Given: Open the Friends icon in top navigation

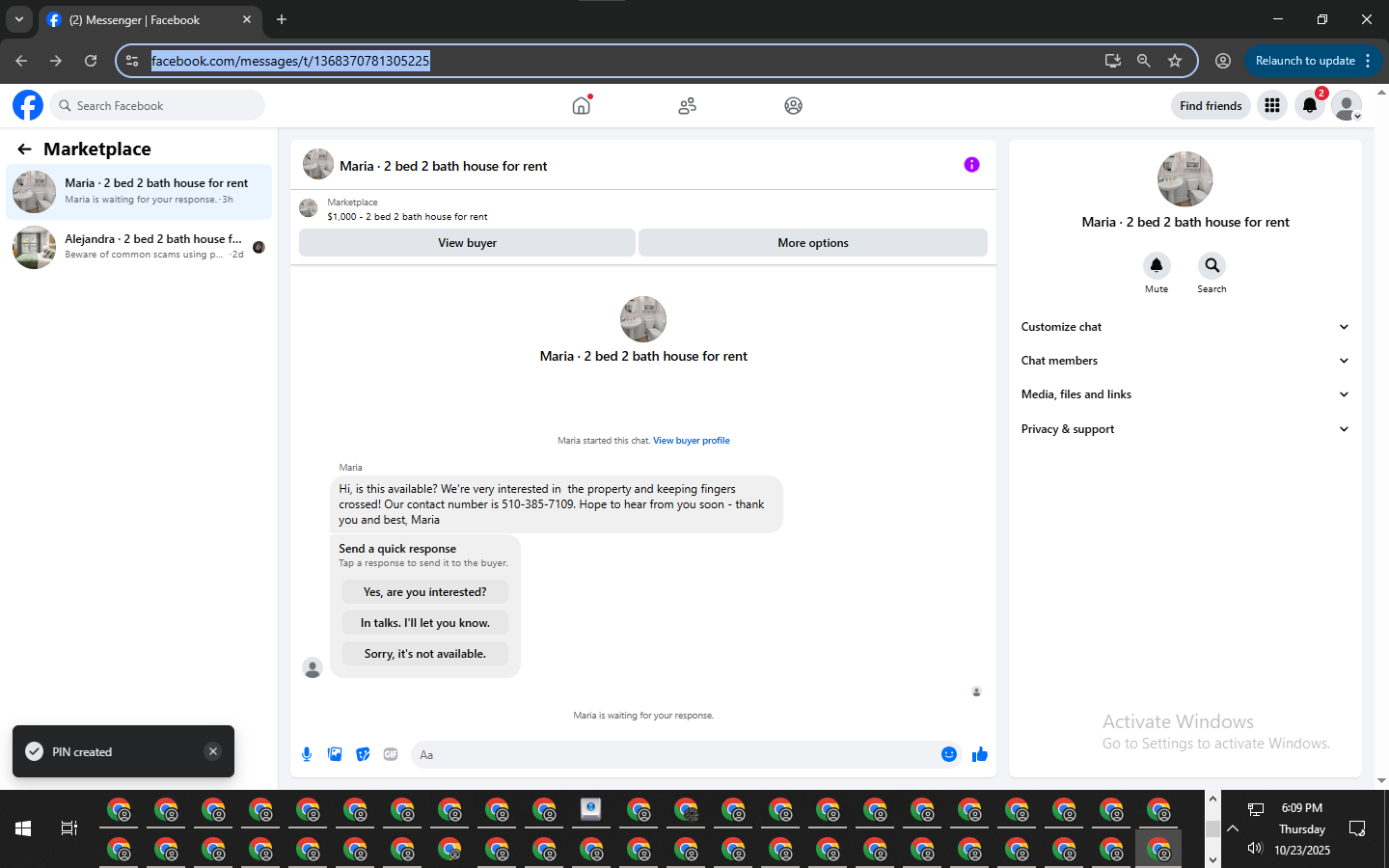Looking at the screenshot, I should (x=687, y=105).
